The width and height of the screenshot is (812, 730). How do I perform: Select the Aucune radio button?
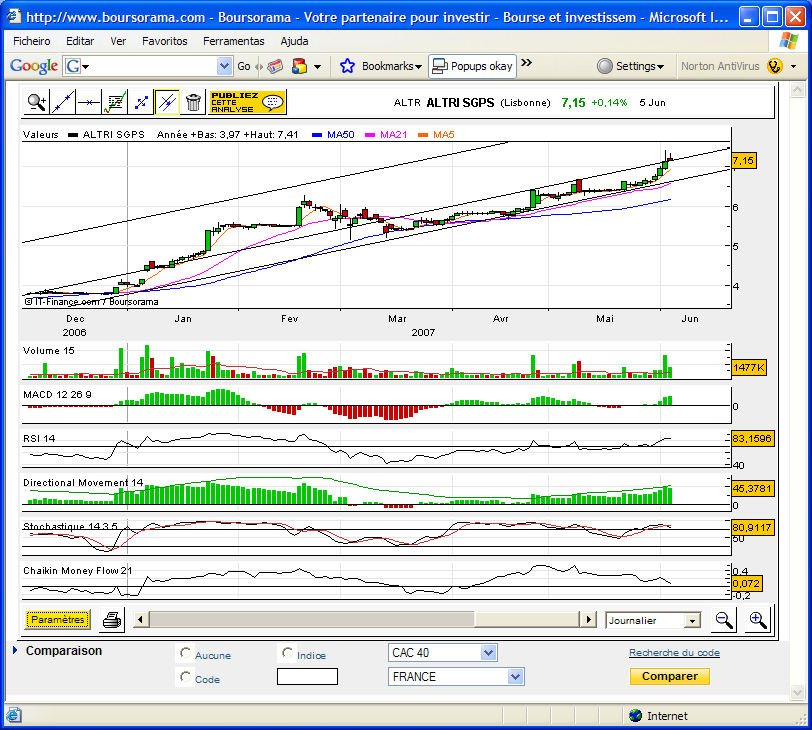pyautogui.click(x=185, y=653)
